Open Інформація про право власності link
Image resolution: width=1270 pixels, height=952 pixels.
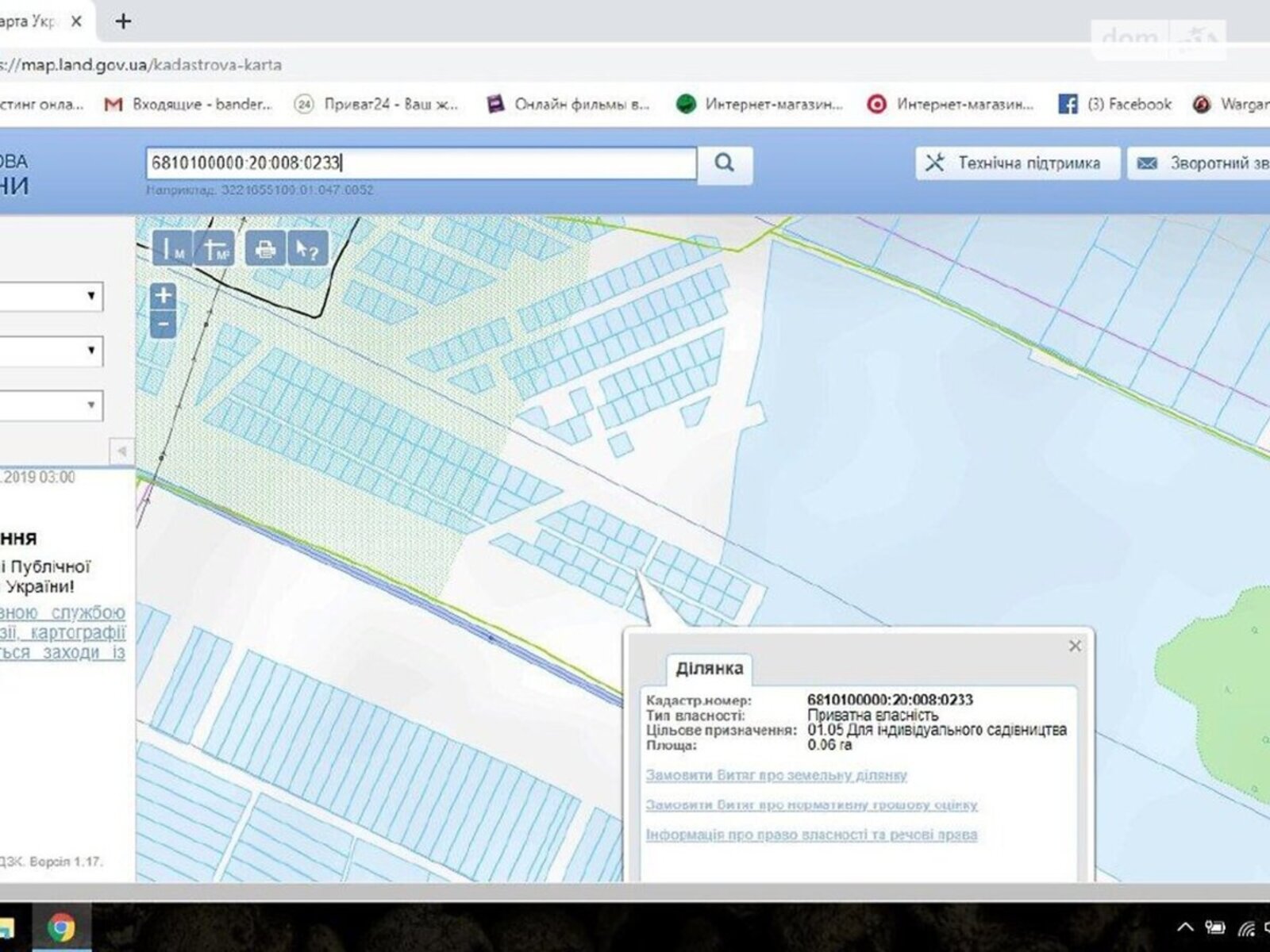811,835
